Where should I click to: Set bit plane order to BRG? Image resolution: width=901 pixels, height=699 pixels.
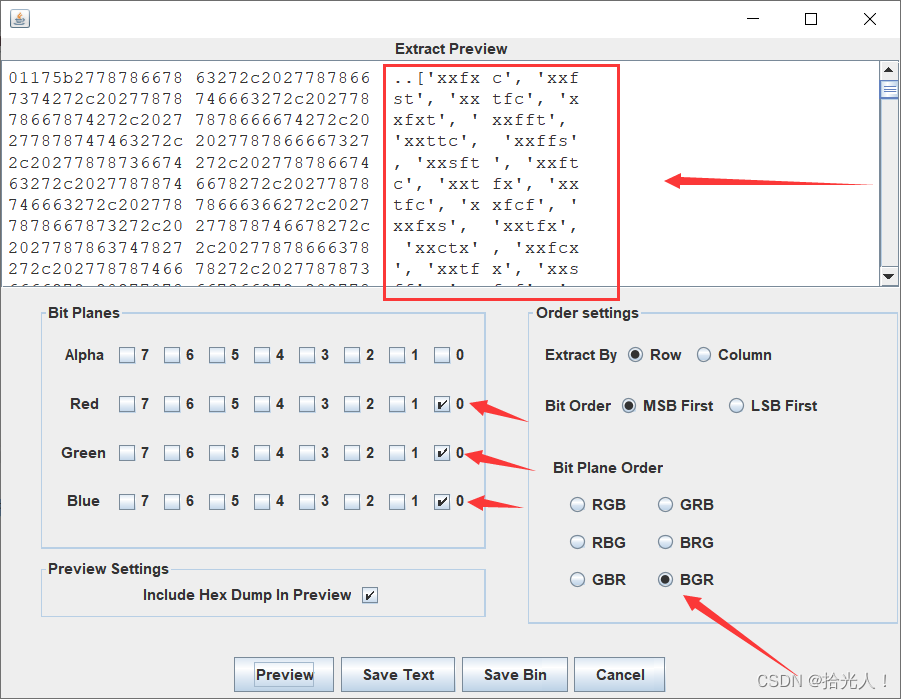tap(665, 542)
